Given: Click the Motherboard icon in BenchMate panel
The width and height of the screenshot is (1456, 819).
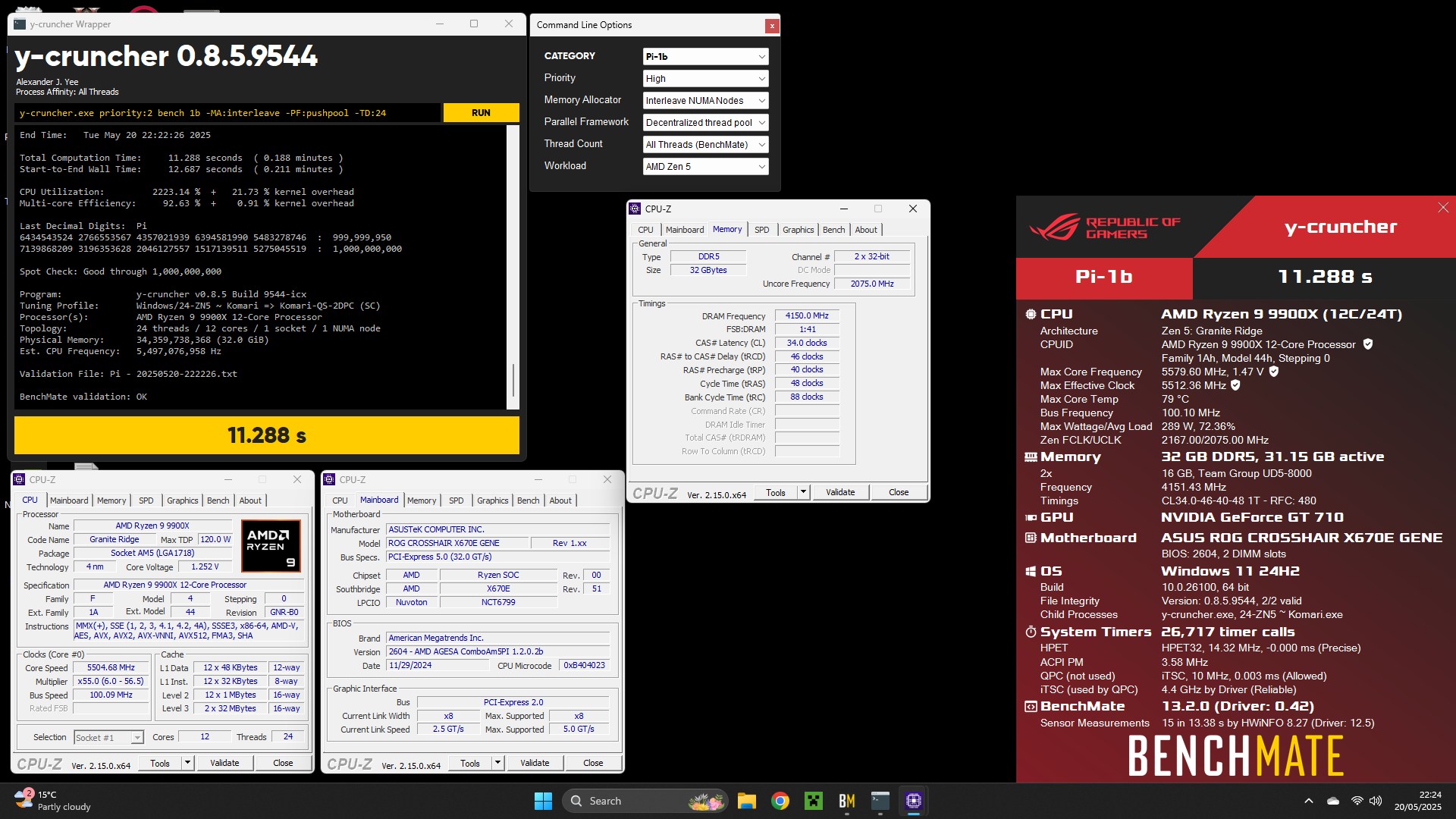Looking at the screenshot, I should pos(1031,538).
